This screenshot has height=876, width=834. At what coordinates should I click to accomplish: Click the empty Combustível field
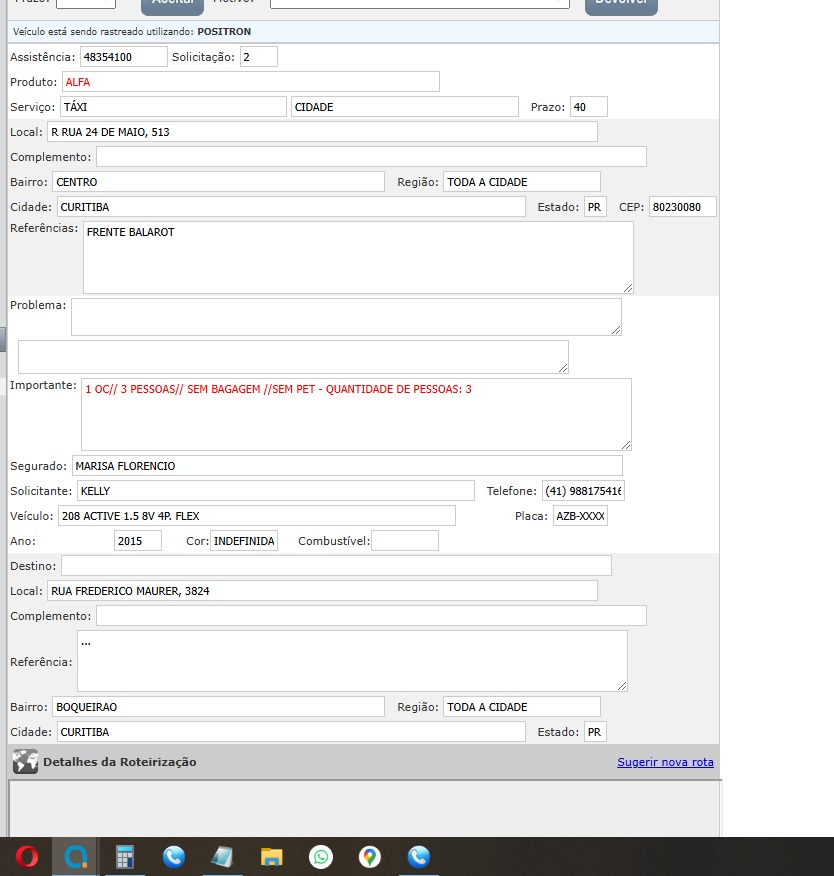click(x=404, y=541)
